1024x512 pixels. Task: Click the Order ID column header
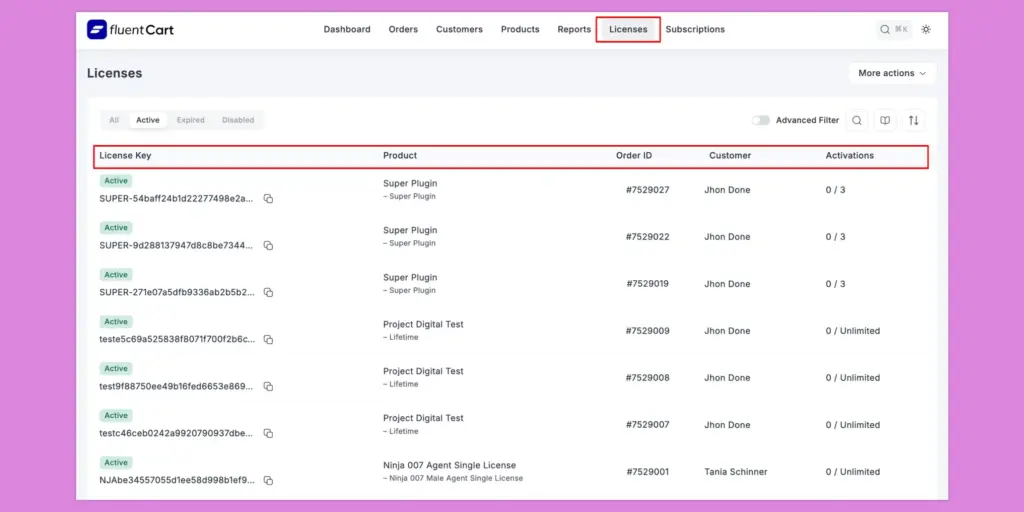(634, 155)
